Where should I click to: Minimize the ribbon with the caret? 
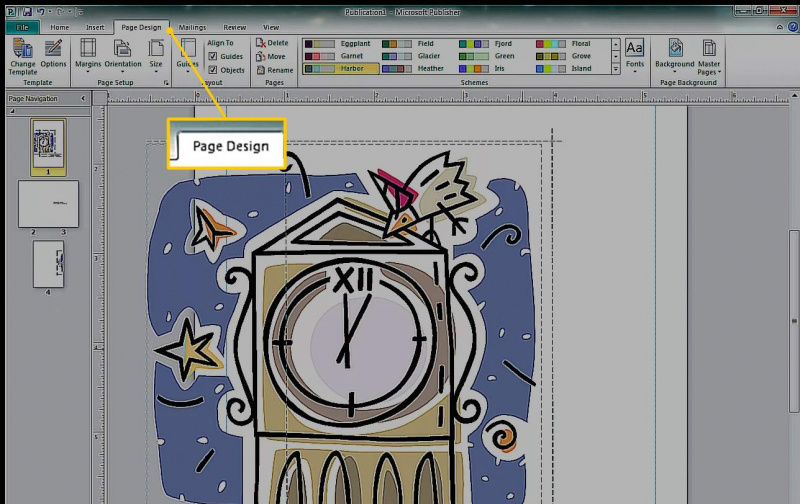coord(780,27)
